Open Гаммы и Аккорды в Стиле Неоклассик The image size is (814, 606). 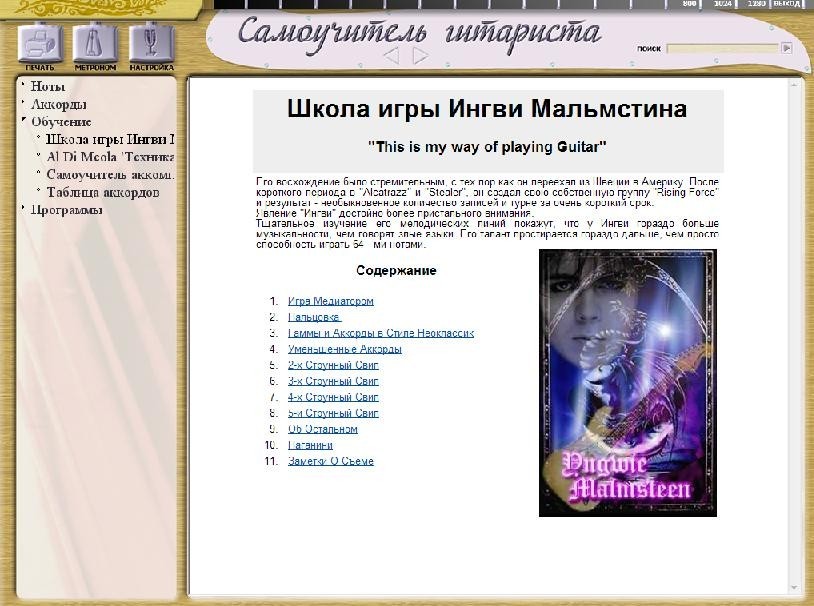pyautogui.click(x=381, y=333)
